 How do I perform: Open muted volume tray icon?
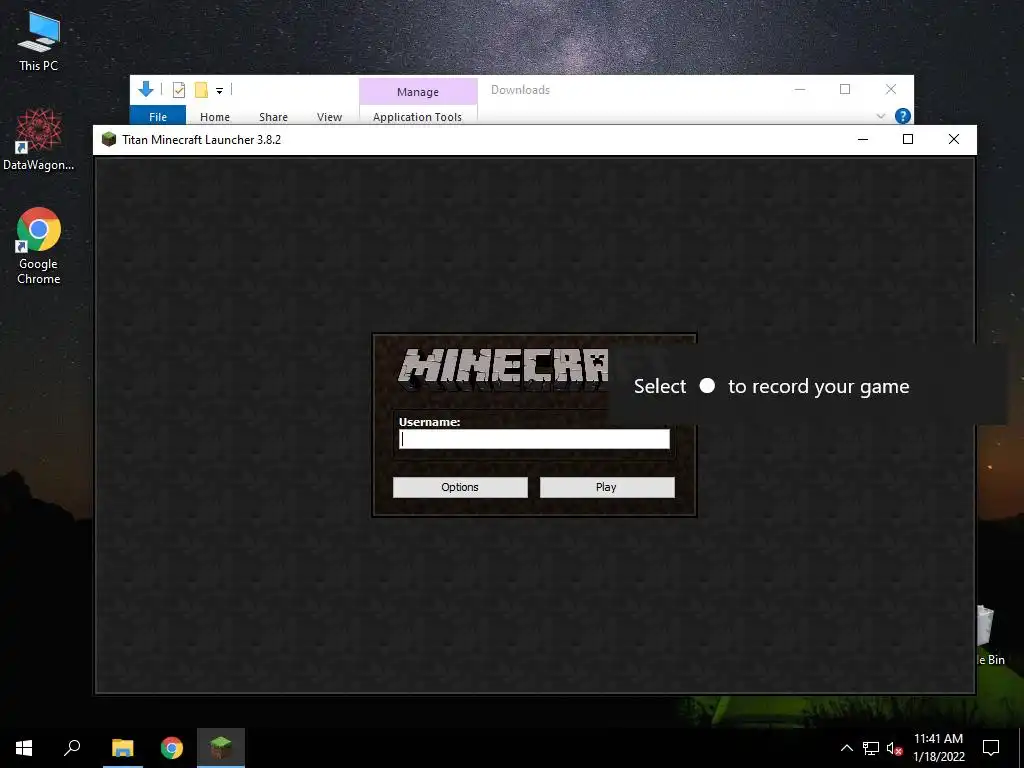point(894,748)
